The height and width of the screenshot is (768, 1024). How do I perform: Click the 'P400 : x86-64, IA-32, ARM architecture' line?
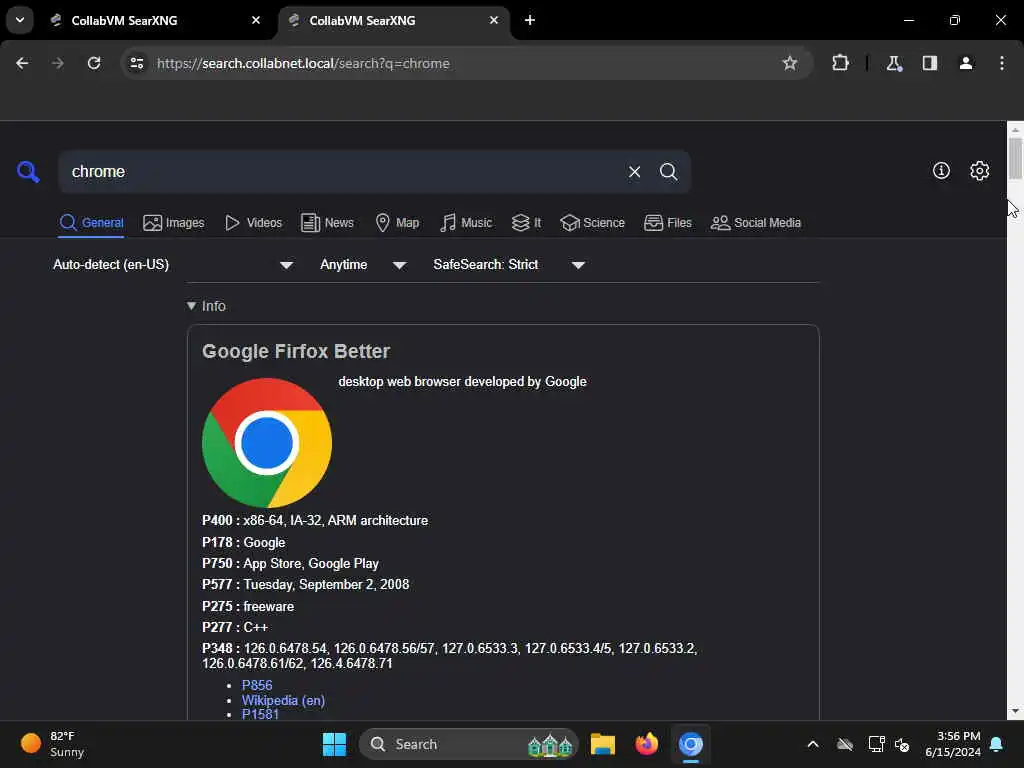315,520
